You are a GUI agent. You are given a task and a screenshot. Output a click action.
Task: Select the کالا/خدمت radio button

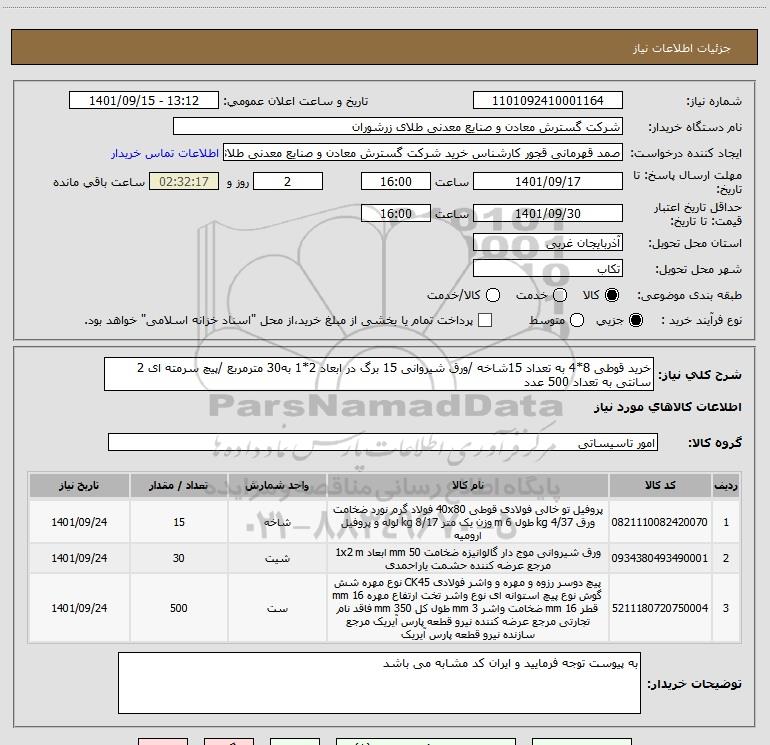(493, 295)
